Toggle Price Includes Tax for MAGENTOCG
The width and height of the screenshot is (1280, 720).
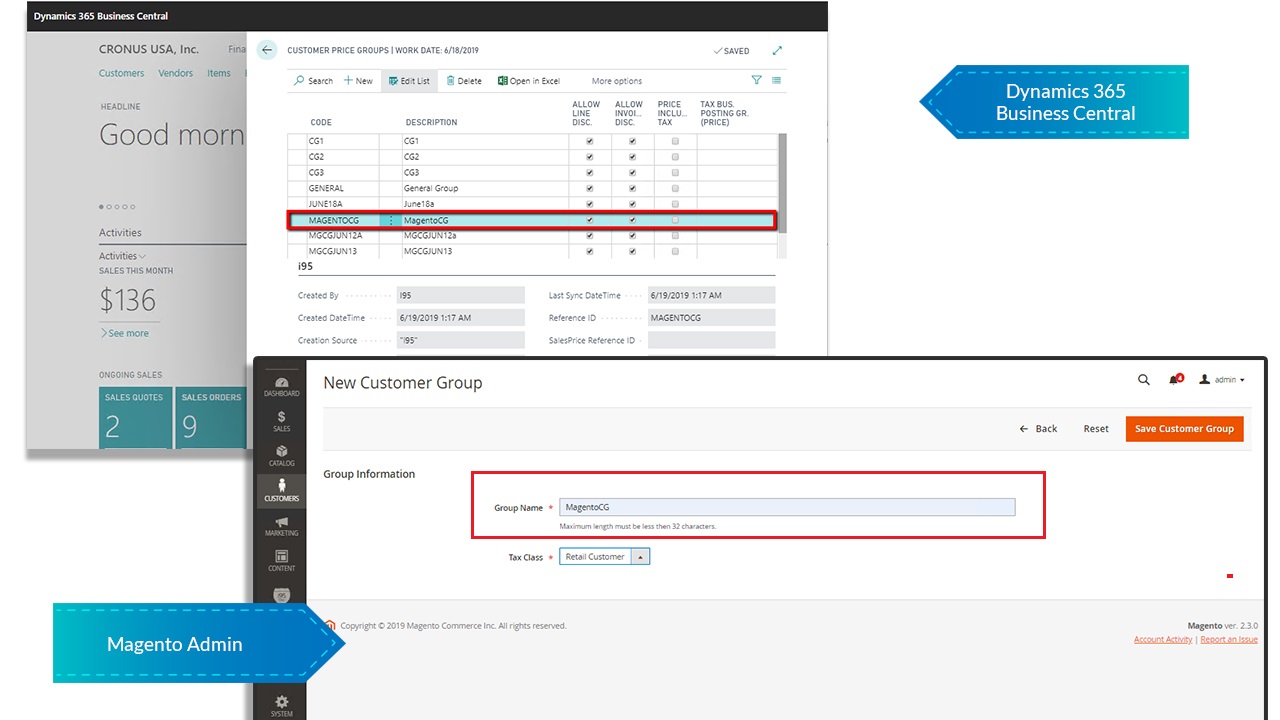(x=675, y=220)
